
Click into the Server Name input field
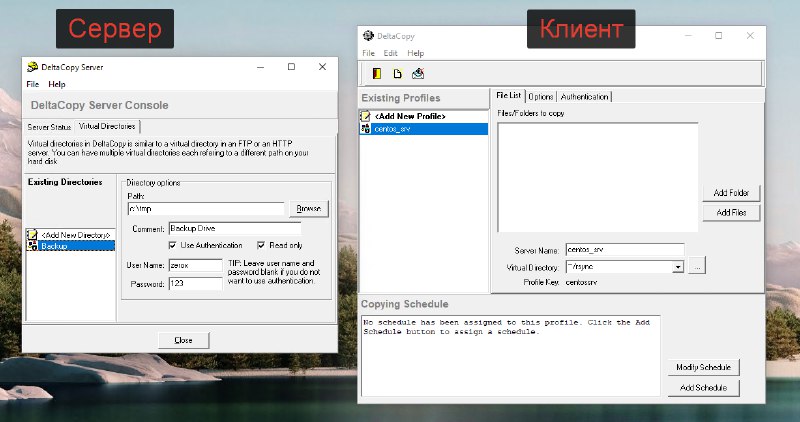625,250
